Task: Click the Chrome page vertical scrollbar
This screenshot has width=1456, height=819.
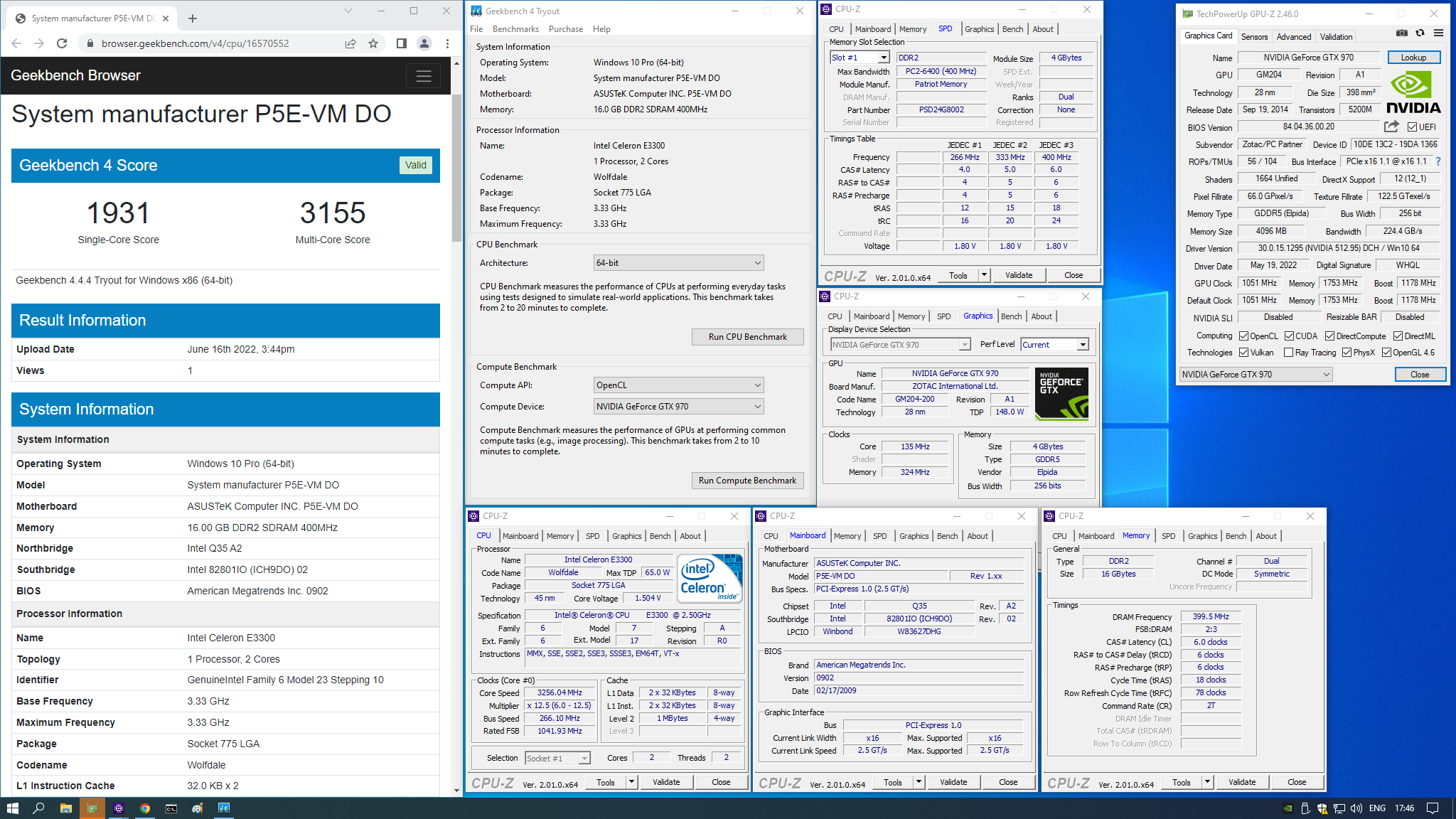Action: [x=457, y=167]
